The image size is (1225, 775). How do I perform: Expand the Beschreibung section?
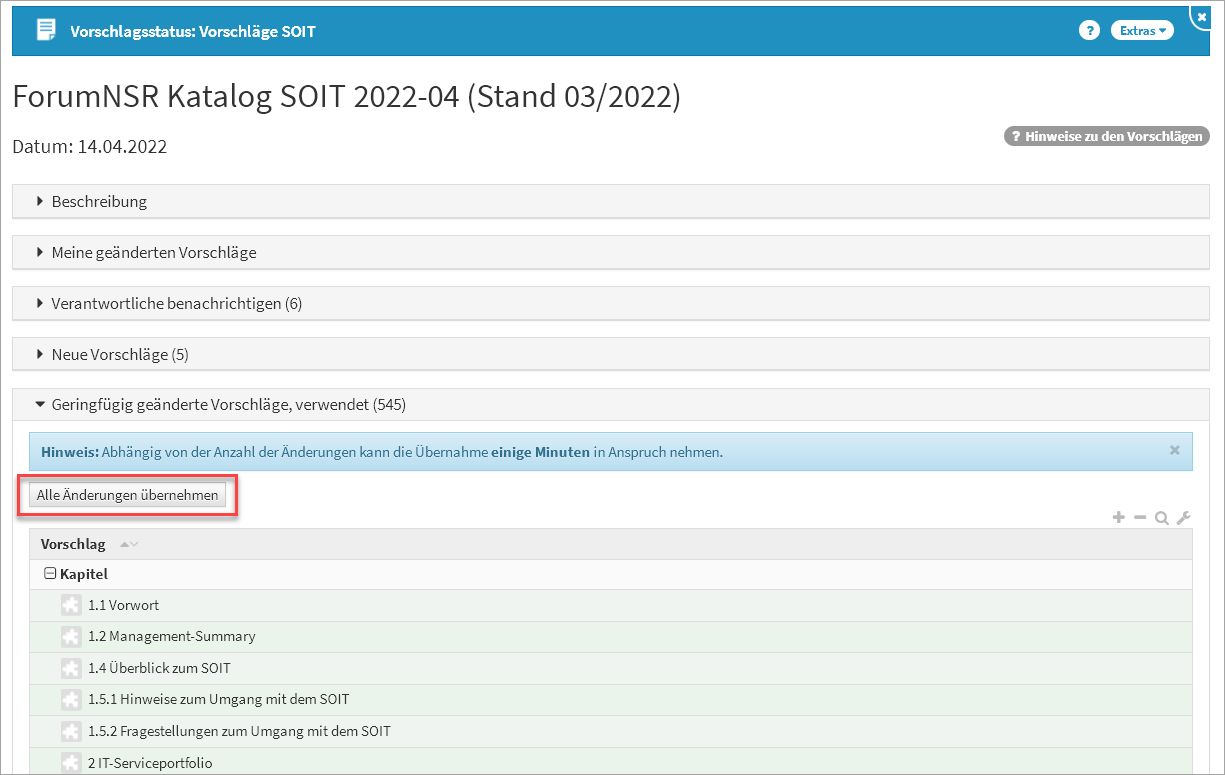[x=99, y=202]
